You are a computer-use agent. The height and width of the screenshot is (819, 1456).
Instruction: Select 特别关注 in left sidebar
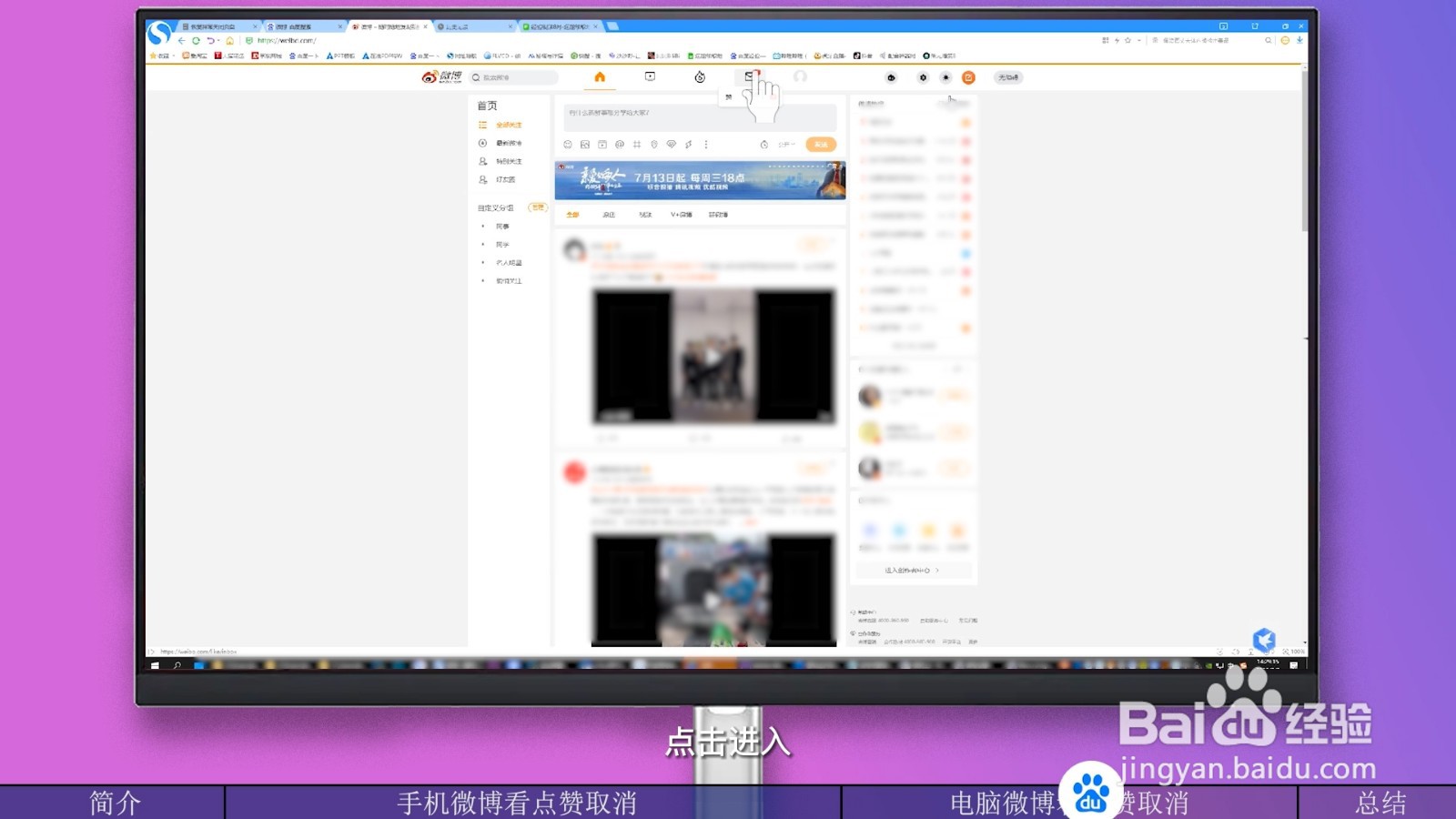pos(509,161)
